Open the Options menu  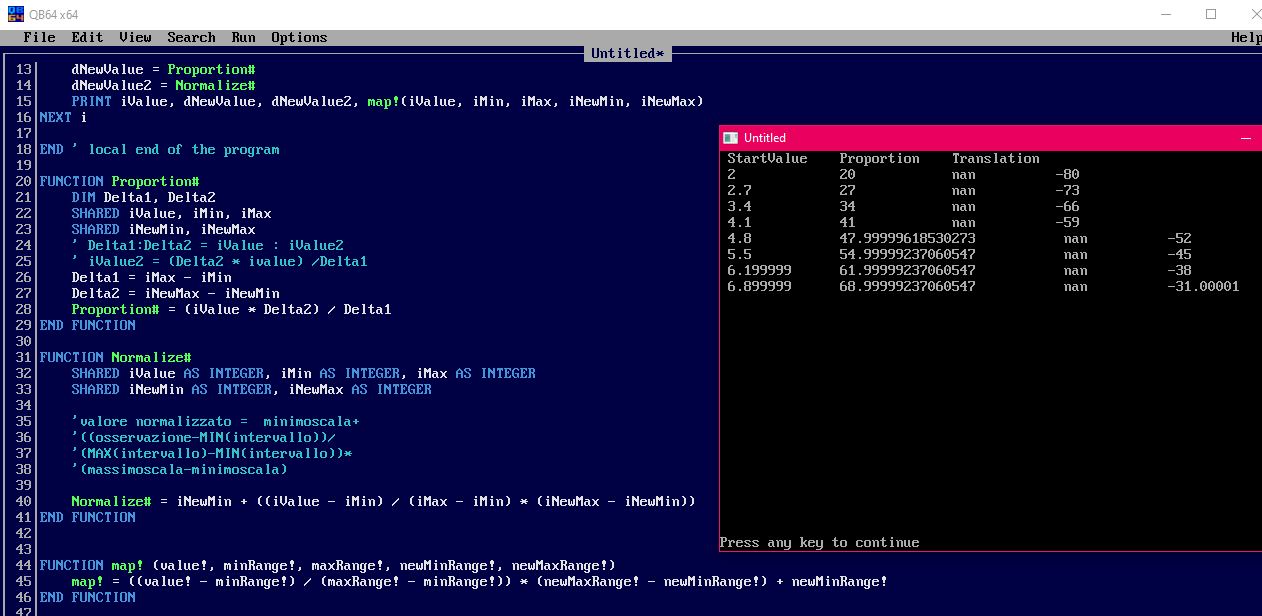(x=299, y=37)
